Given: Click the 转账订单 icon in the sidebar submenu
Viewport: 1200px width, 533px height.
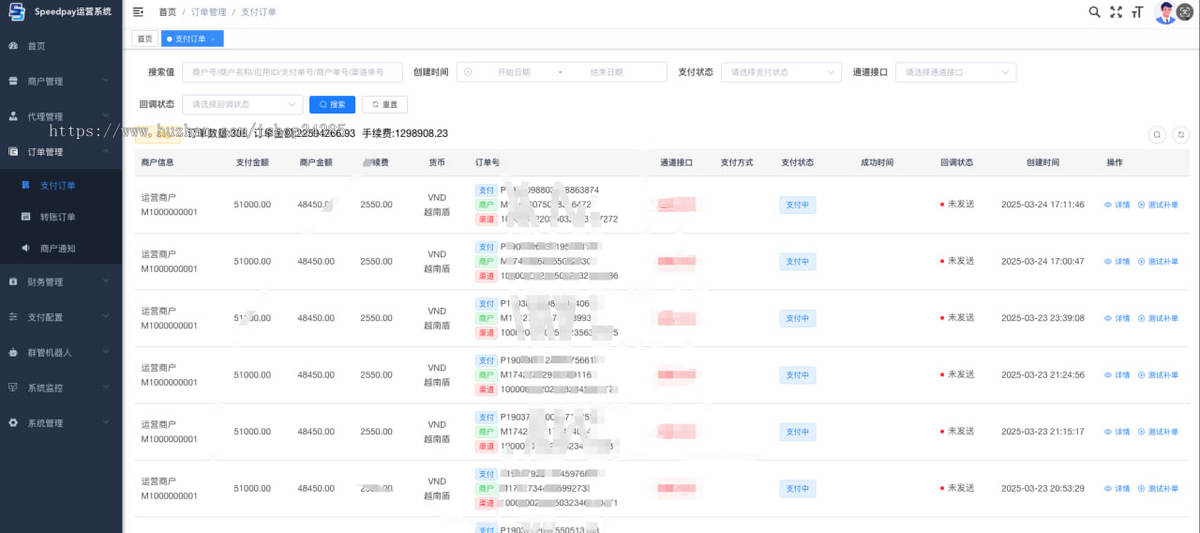Looking at the screenshot, I should coord(26,216).
